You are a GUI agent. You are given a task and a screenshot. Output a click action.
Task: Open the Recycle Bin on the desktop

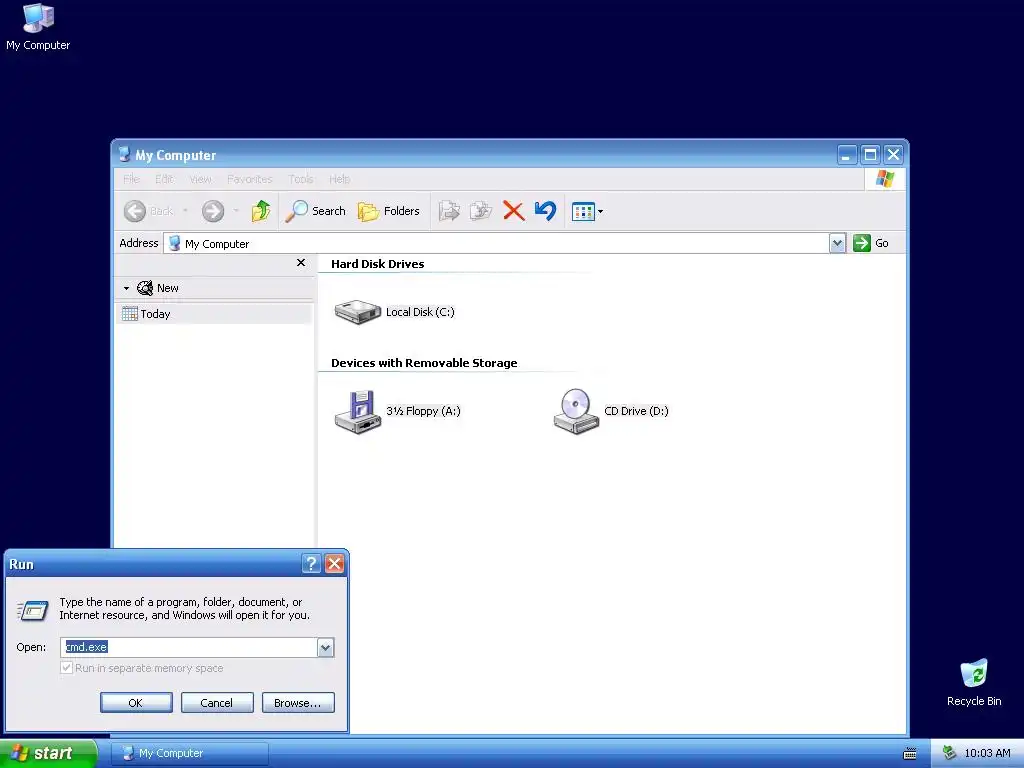click(974, 682)
